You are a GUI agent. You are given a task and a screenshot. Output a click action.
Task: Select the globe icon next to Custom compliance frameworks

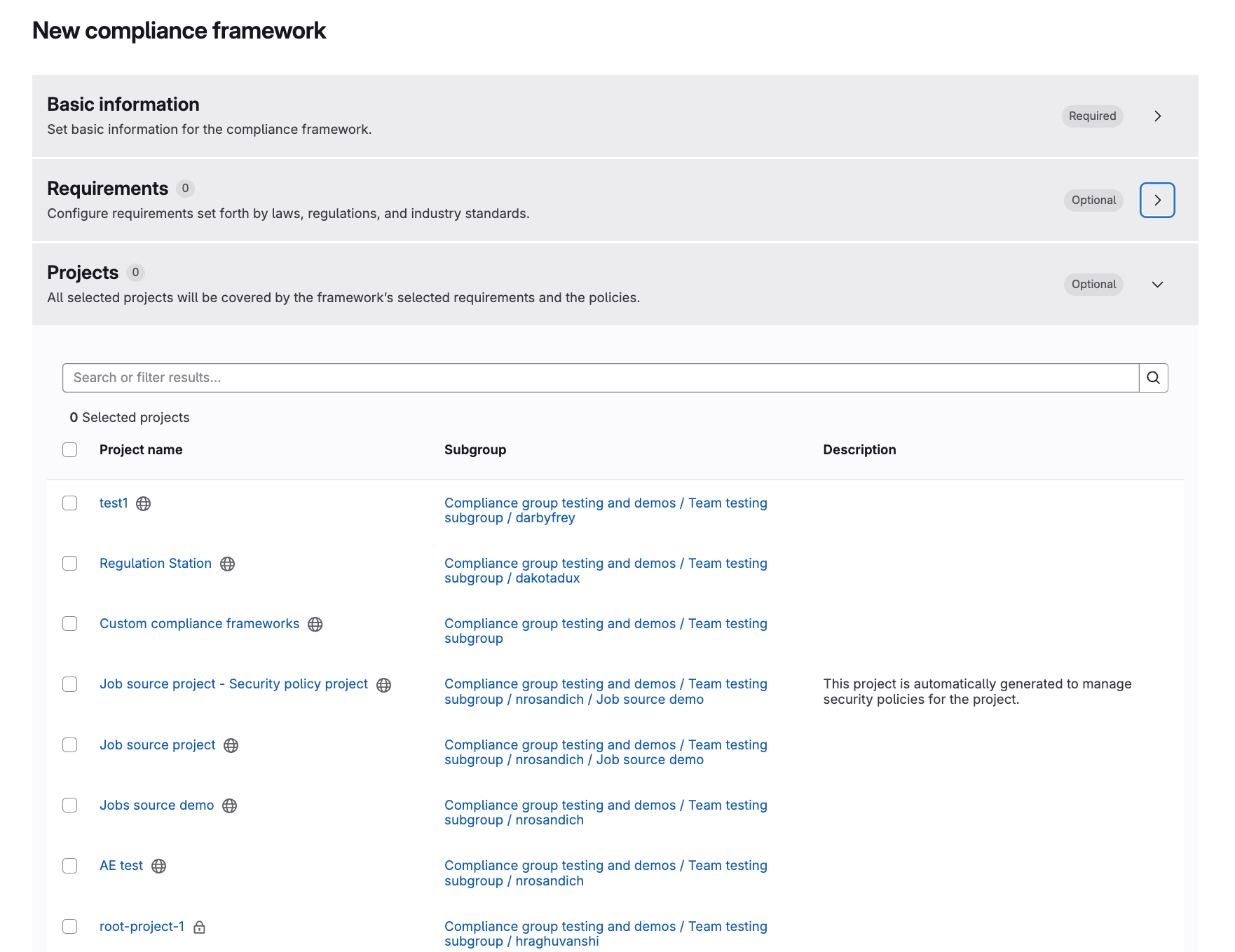pos(315,624)
